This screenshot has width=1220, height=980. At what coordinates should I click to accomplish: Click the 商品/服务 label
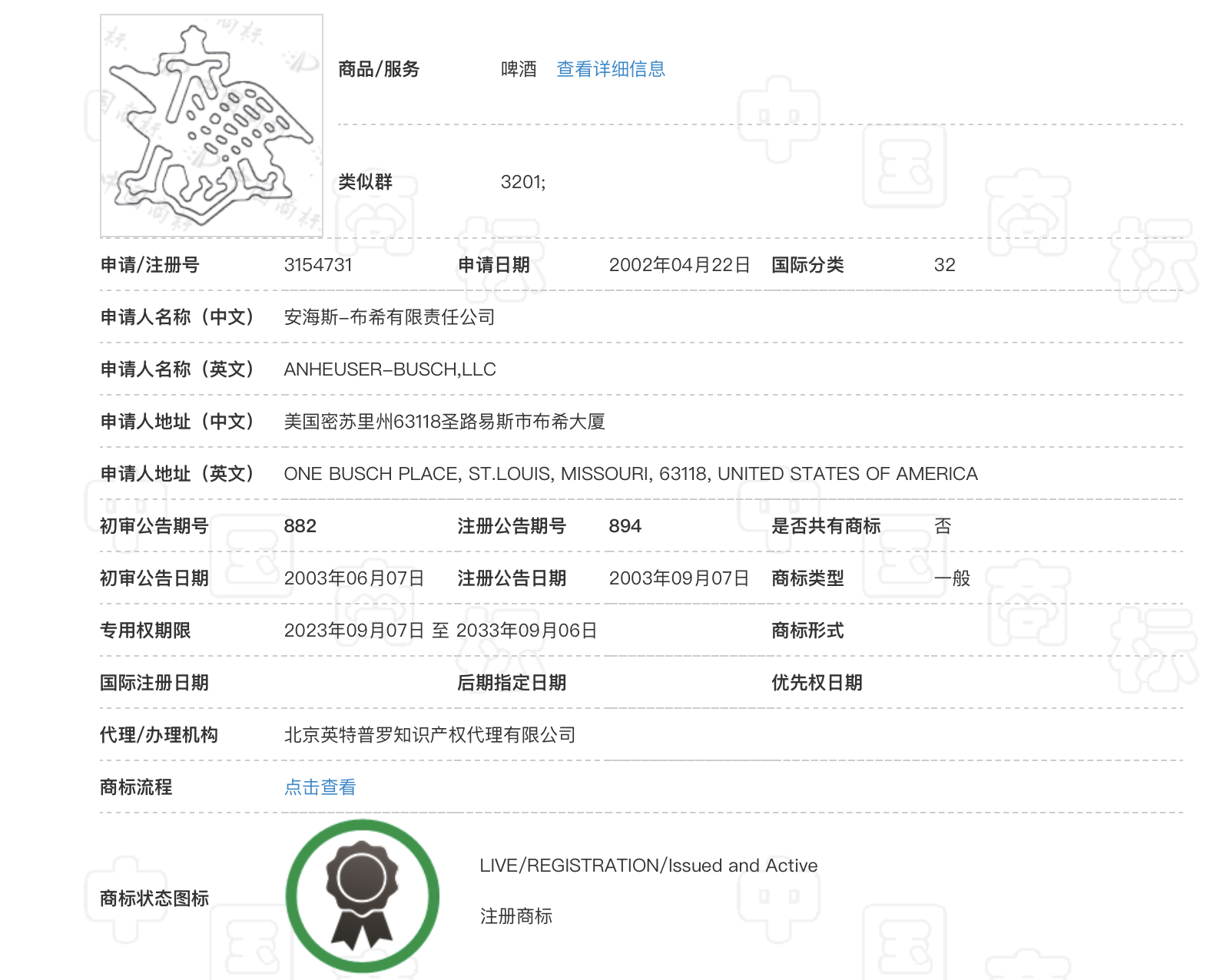[x=379, y=69]
